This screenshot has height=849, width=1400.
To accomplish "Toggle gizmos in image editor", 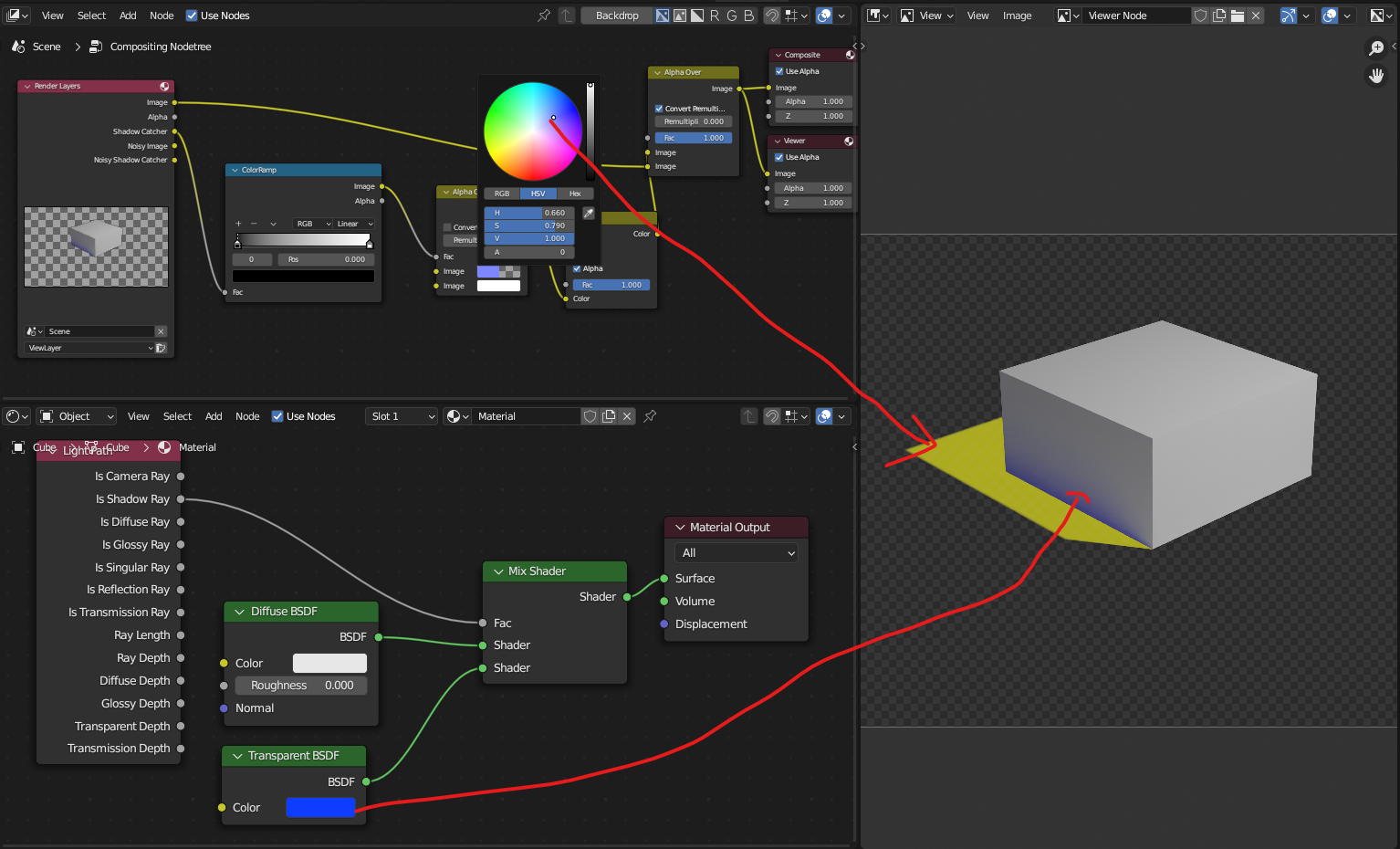I will click(x=1288, y=16).
